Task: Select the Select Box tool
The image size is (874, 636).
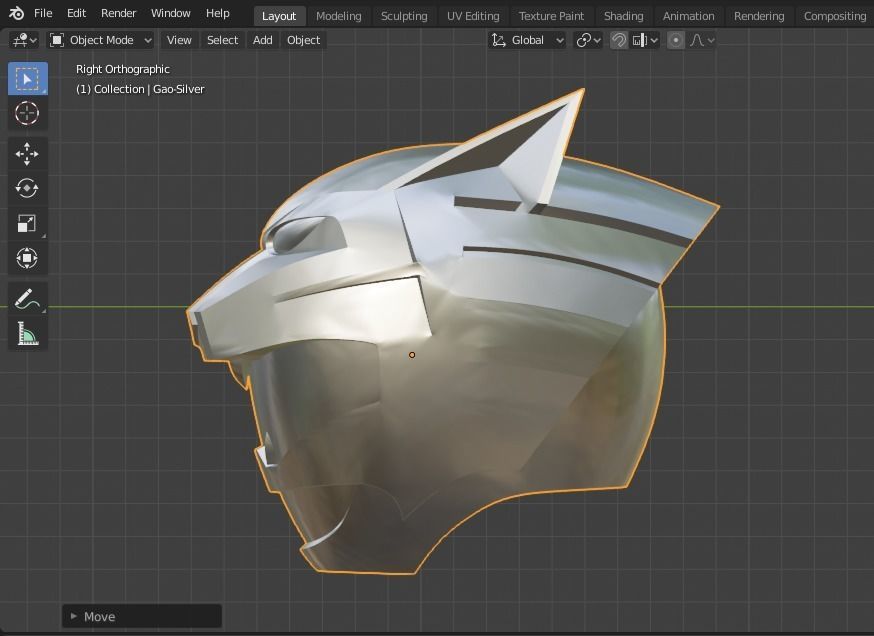Action: 27,79
